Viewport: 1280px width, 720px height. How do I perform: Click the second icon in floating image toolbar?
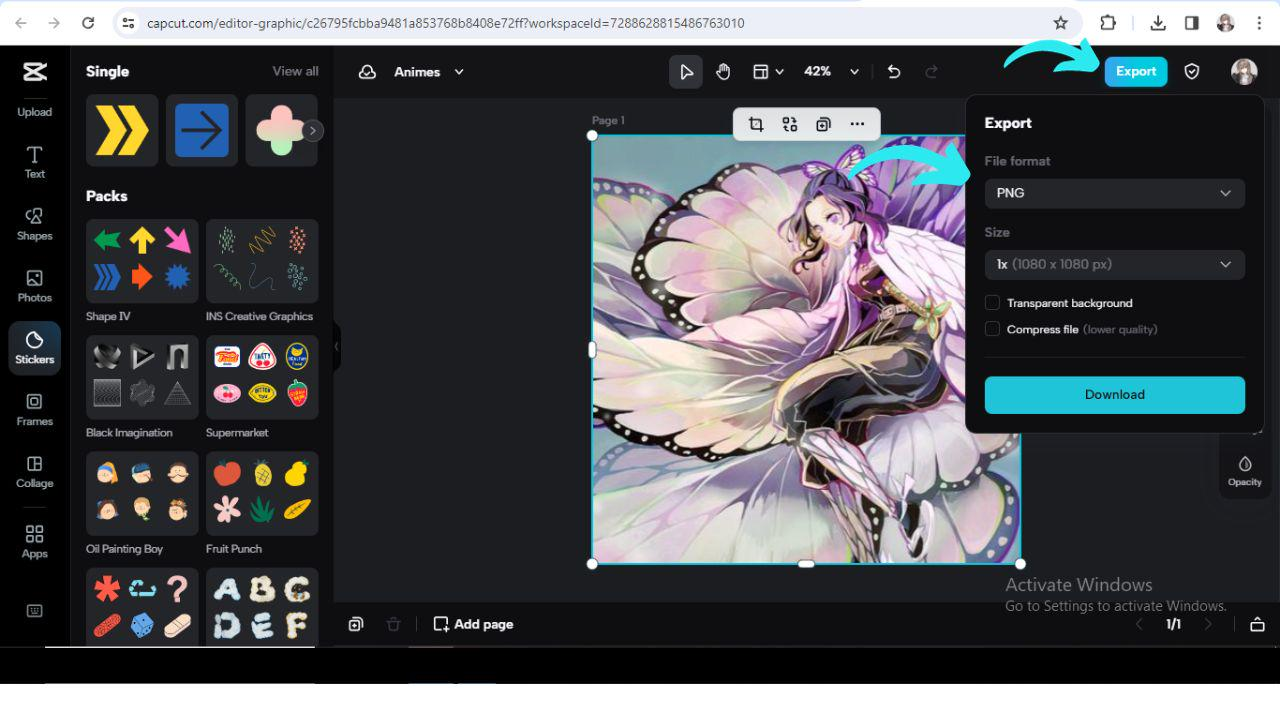(x=790, y=124)
